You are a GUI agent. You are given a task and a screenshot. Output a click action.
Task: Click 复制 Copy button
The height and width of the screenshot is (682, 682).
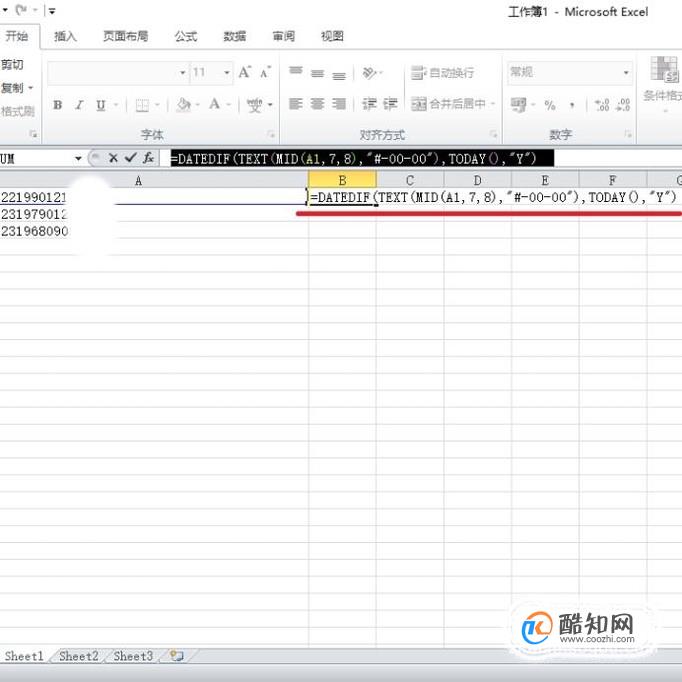12,88
